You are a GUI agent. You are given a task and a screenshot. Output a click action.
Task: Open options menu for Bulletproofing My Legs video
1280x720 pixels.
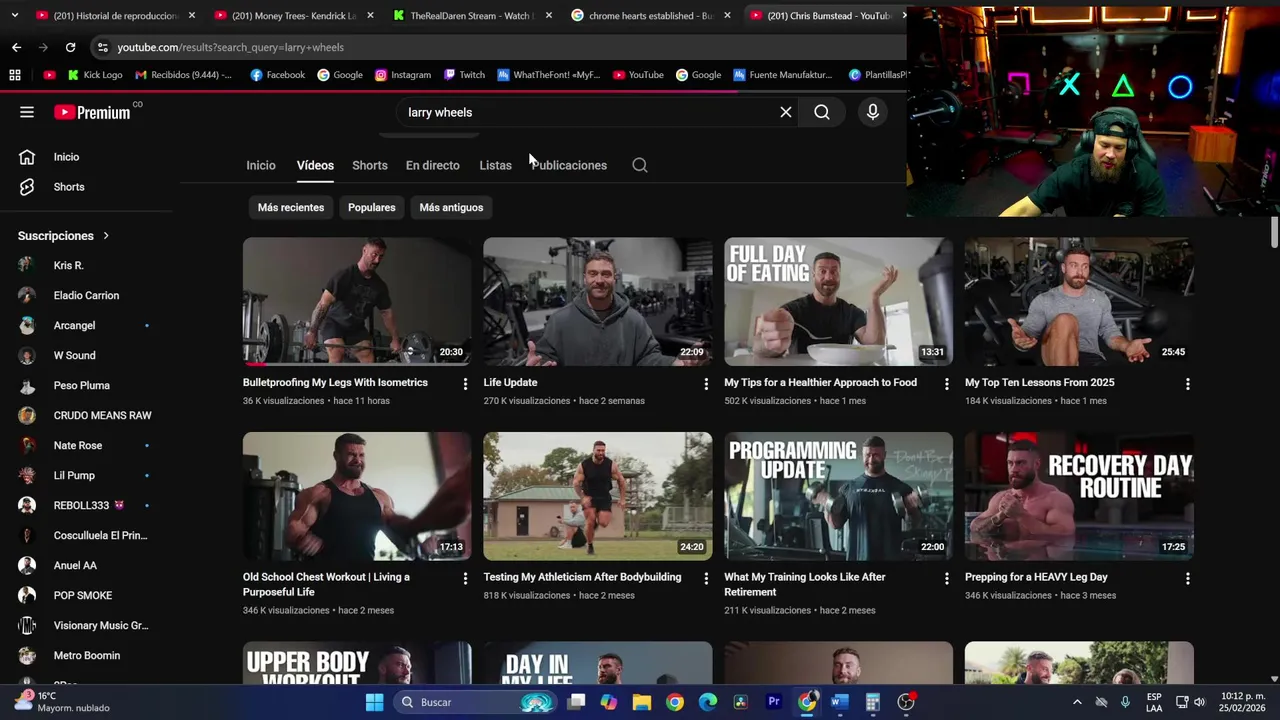(x=465, y=384)
